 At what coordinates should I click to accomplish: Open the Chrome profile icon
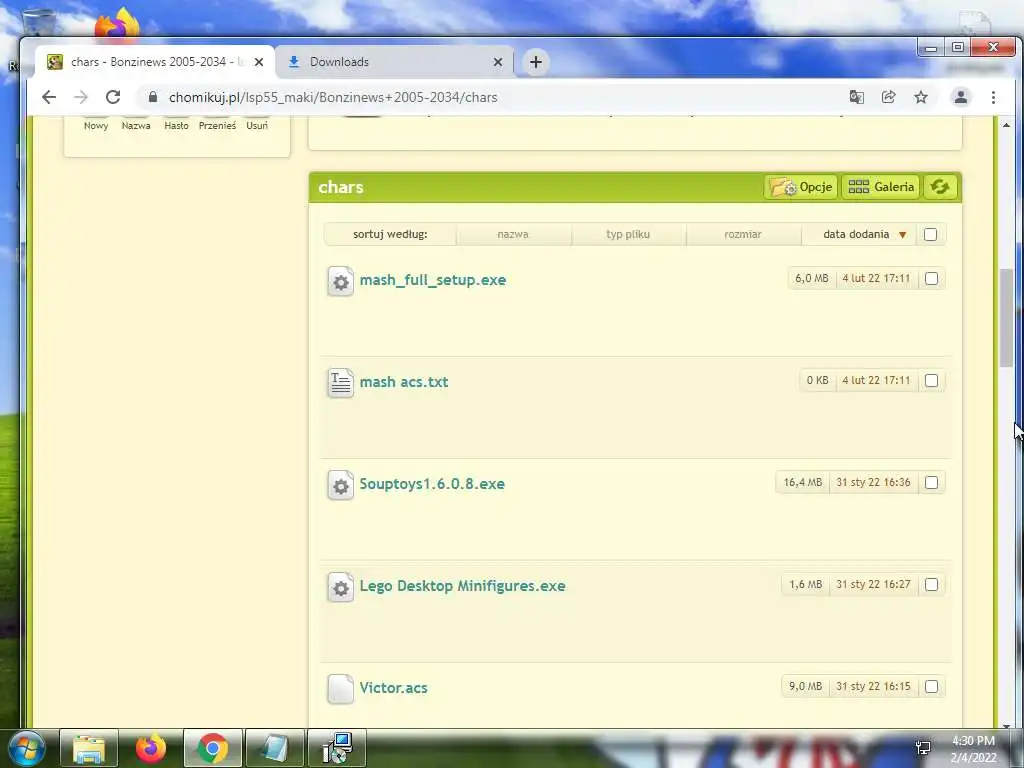961,97
